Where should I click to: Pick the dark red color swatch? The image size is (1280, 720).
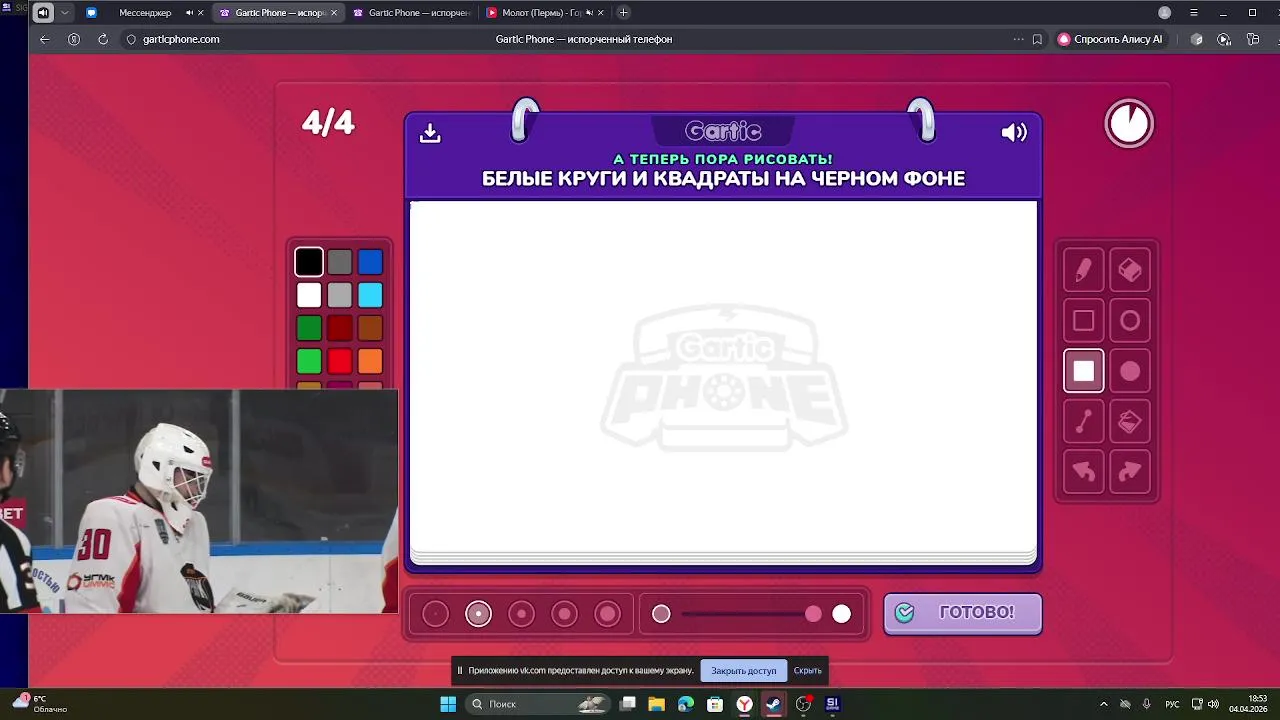pos(340,328)
